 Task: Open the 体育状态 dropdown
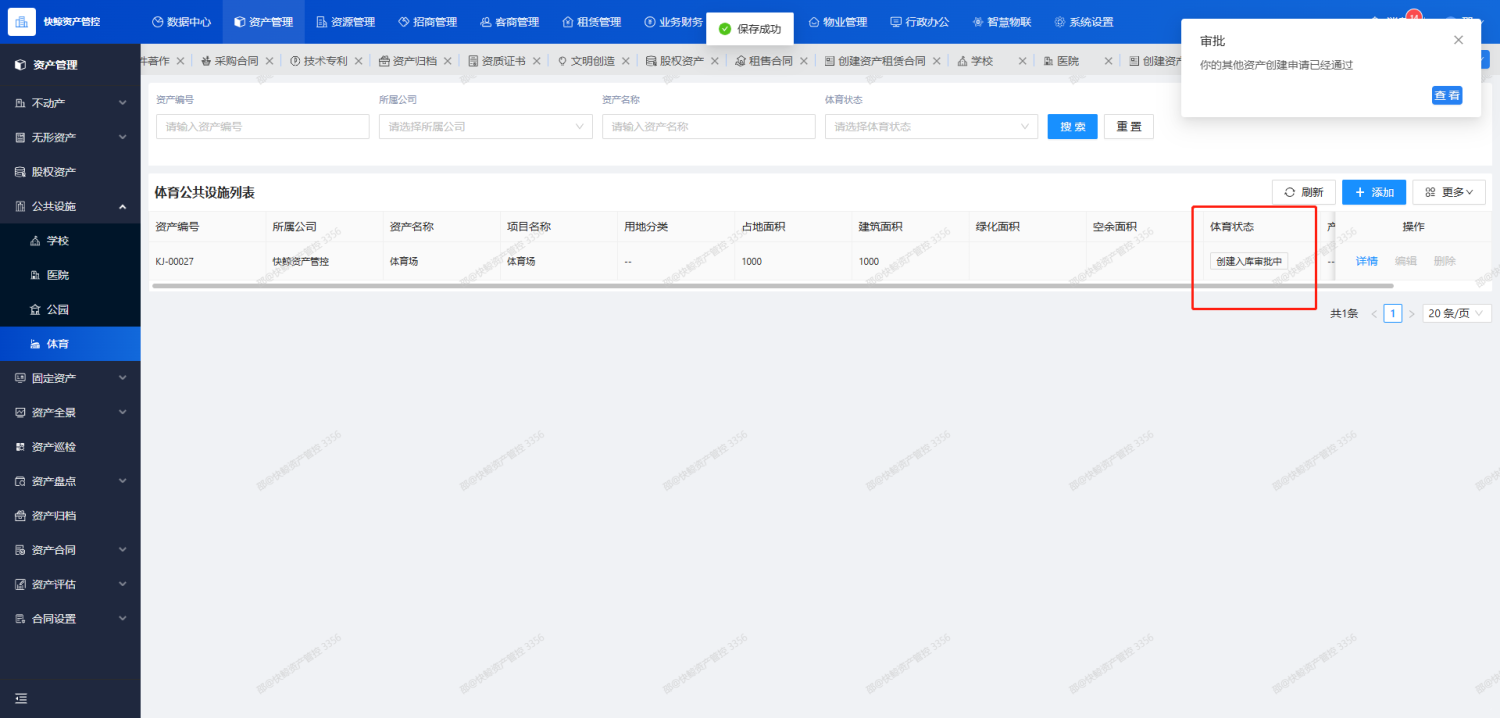point(932,127)
